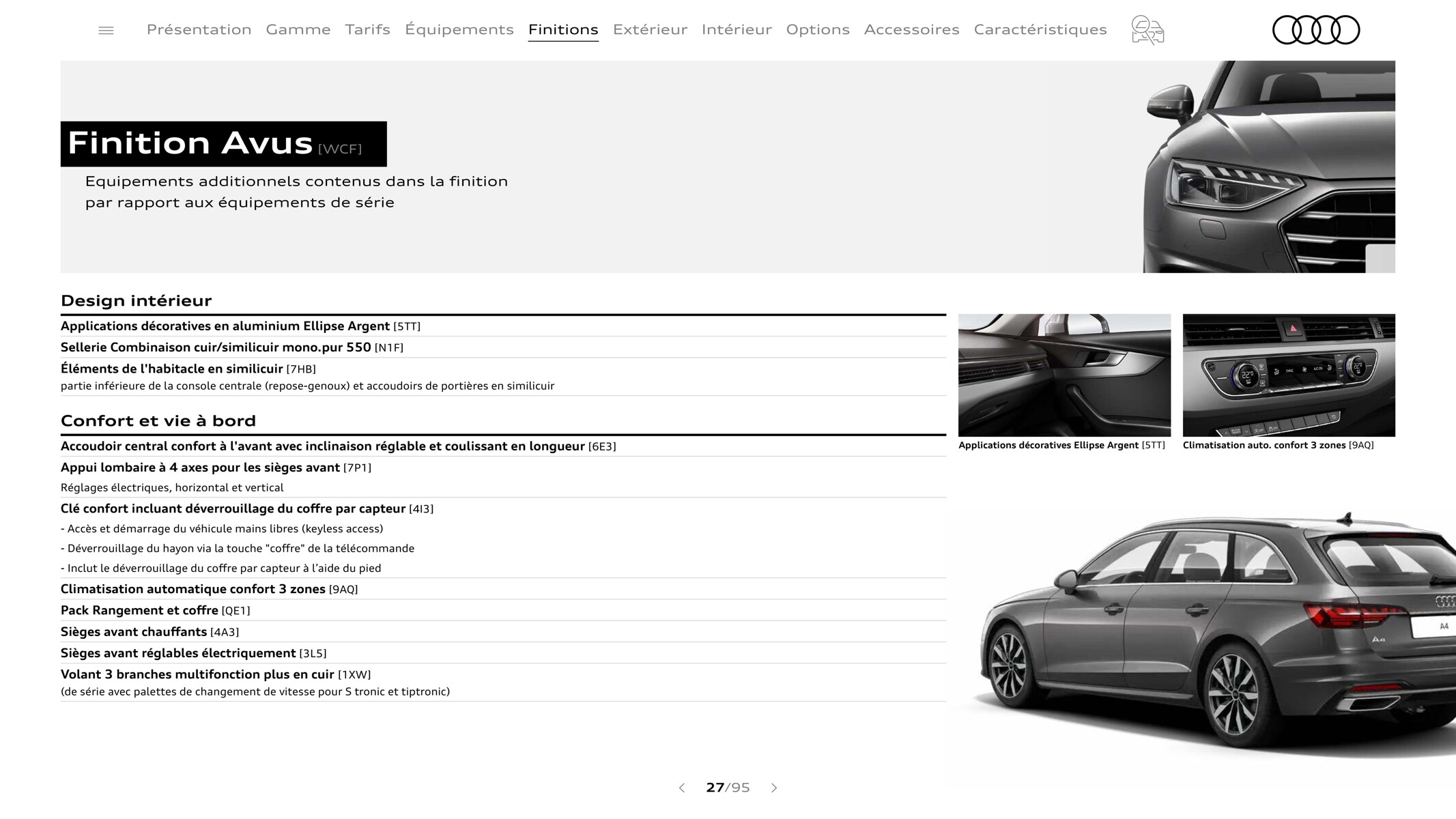Click the Design intérieur heading

[x=137, y=301]
